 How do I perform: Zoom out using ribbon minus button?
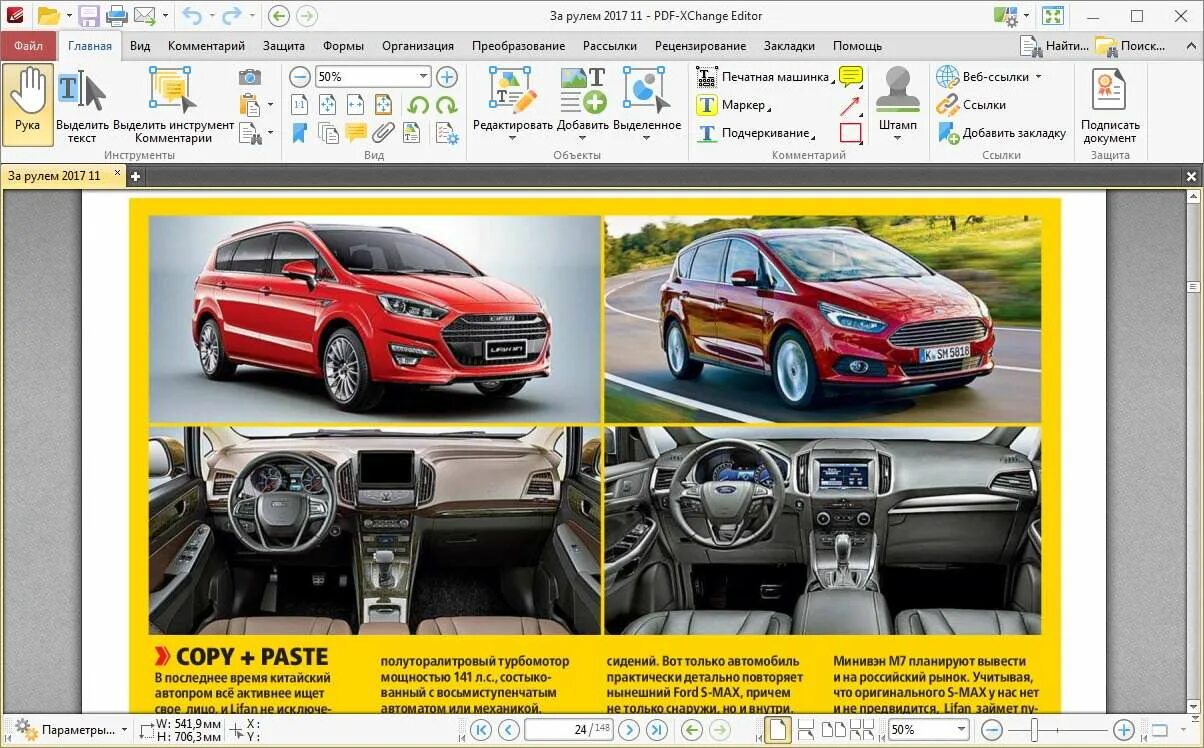[299, 77]
